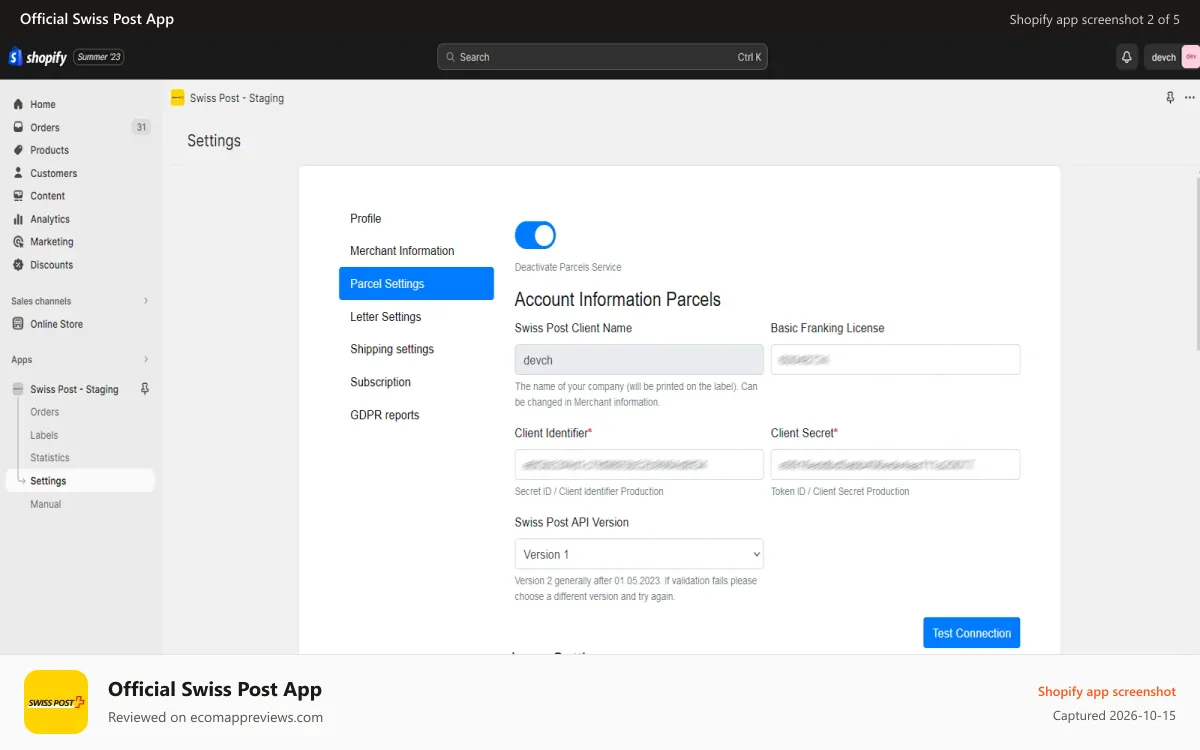
Task: Click the Client Secret input field
Action: (x=895, y=465)
